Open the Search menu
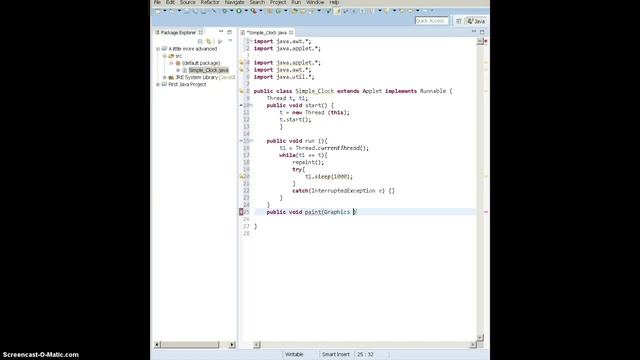 click(x=257, y=2)
